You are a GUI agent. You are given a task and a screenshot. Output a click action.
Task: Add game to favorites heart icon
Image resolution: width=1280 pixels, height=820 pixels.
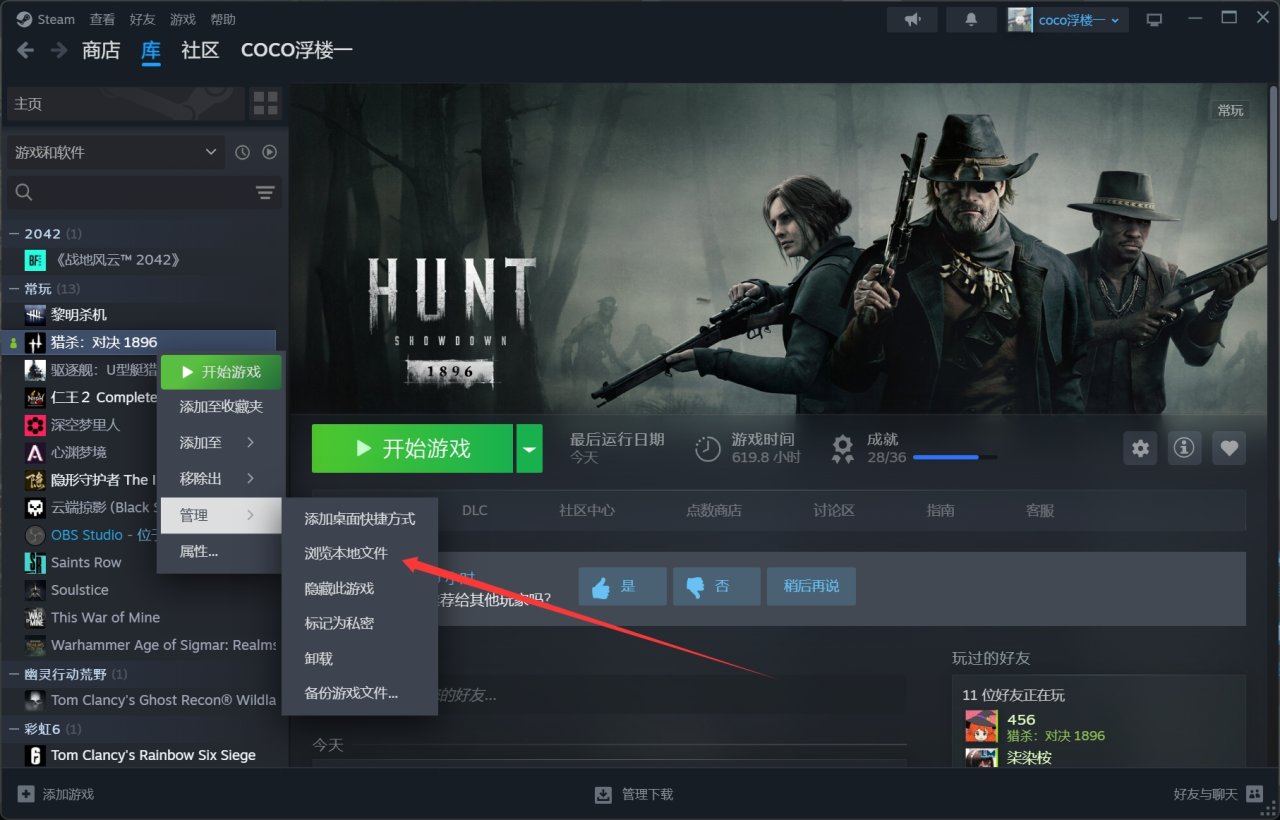pos(1229,448)
